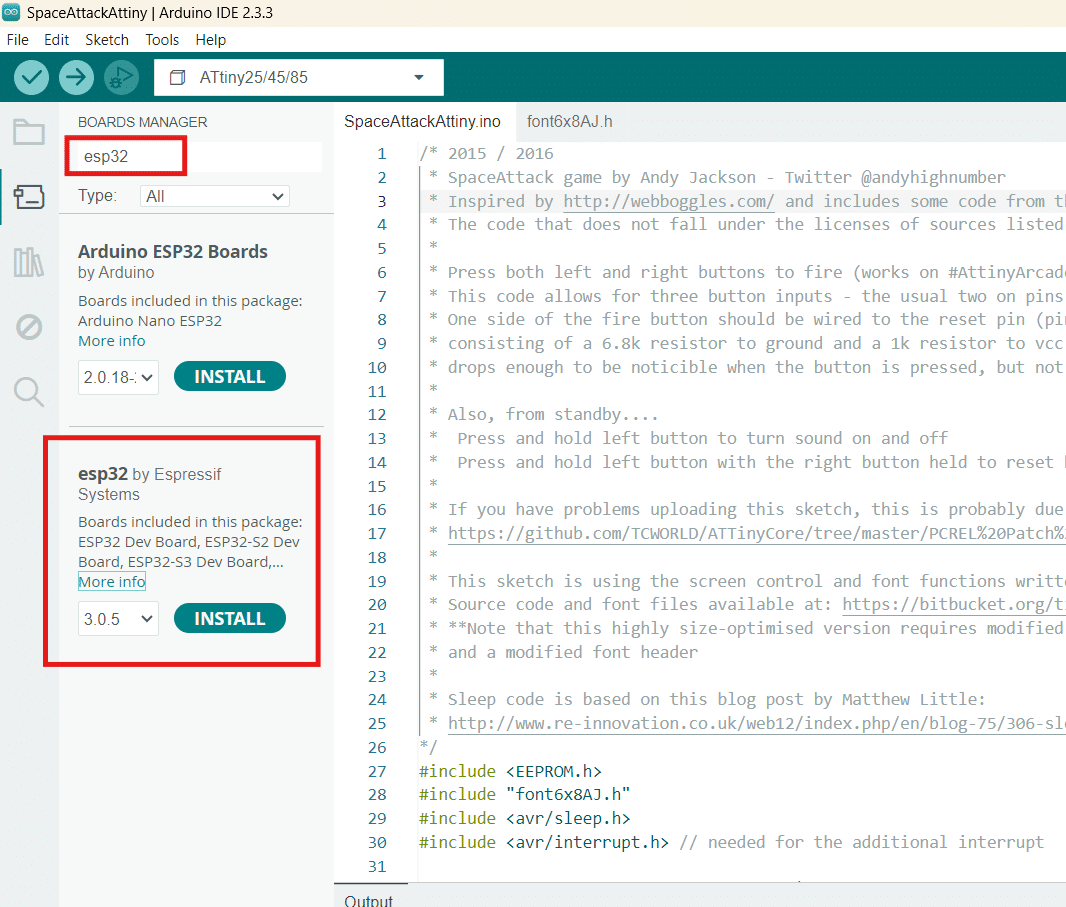Follow the github.com/TCWORLD/ATTinyCore link on line 17
This screenshot has width=1066, height=907.
click(756, 534)
